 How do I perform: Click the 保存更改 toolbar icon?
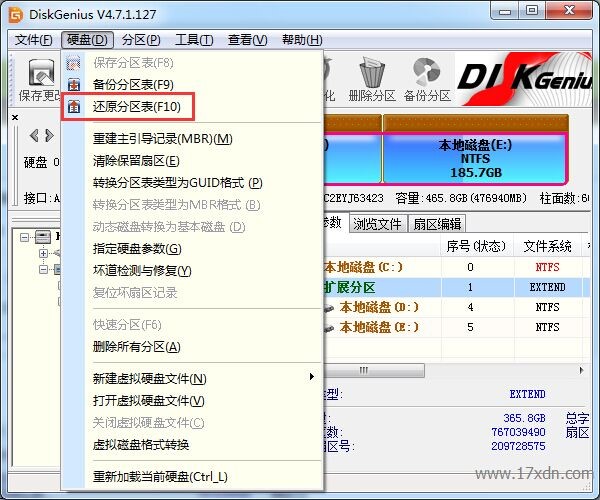click(41, 73)
